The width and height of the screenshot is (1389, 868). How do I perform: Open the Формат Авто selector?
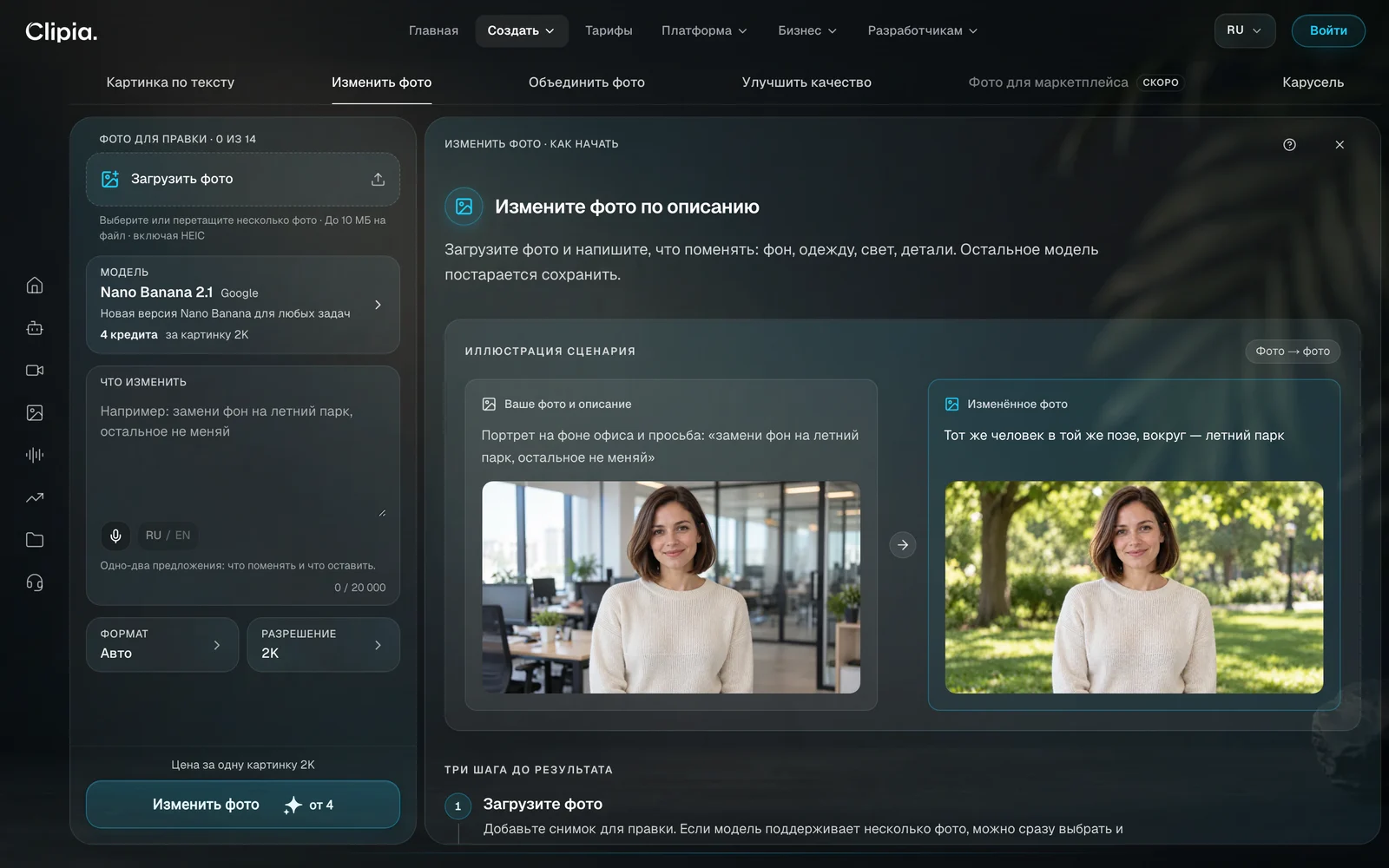point(162,644)
